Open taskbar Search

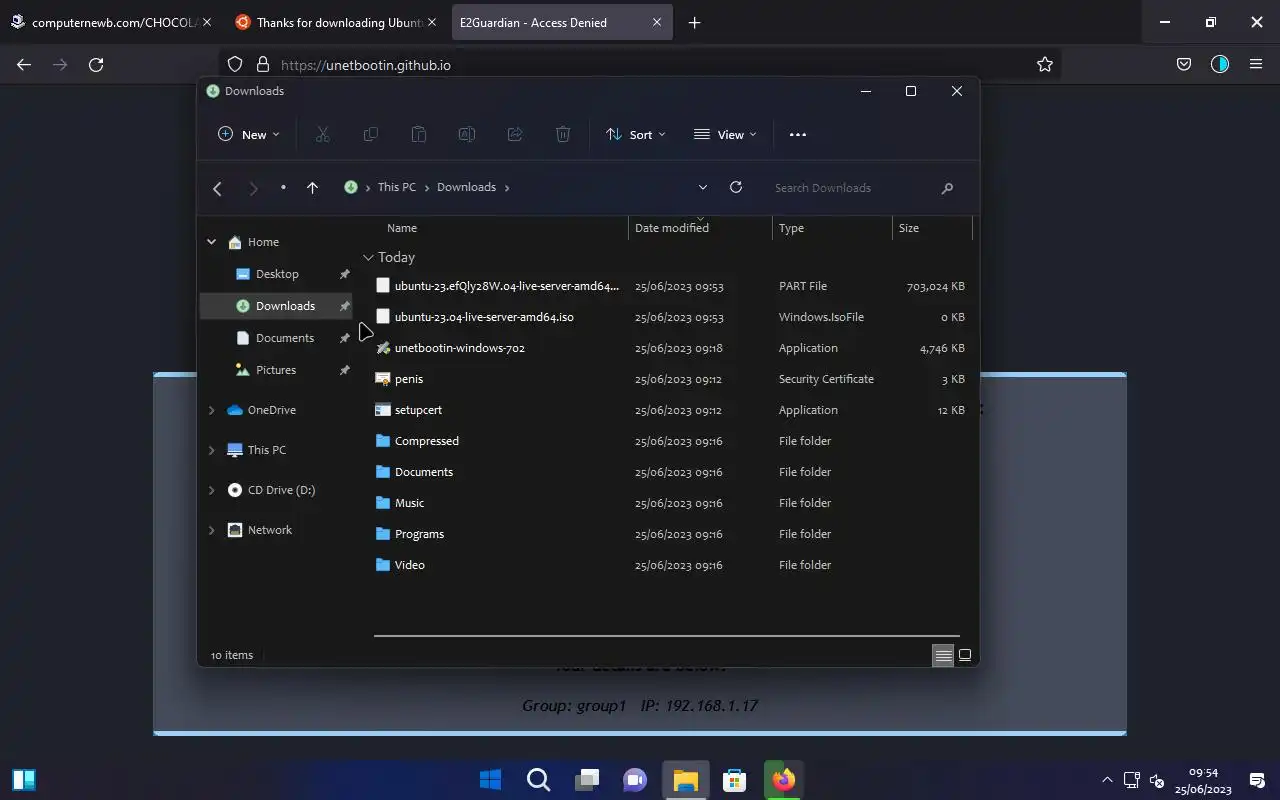[x=538, y=779]
